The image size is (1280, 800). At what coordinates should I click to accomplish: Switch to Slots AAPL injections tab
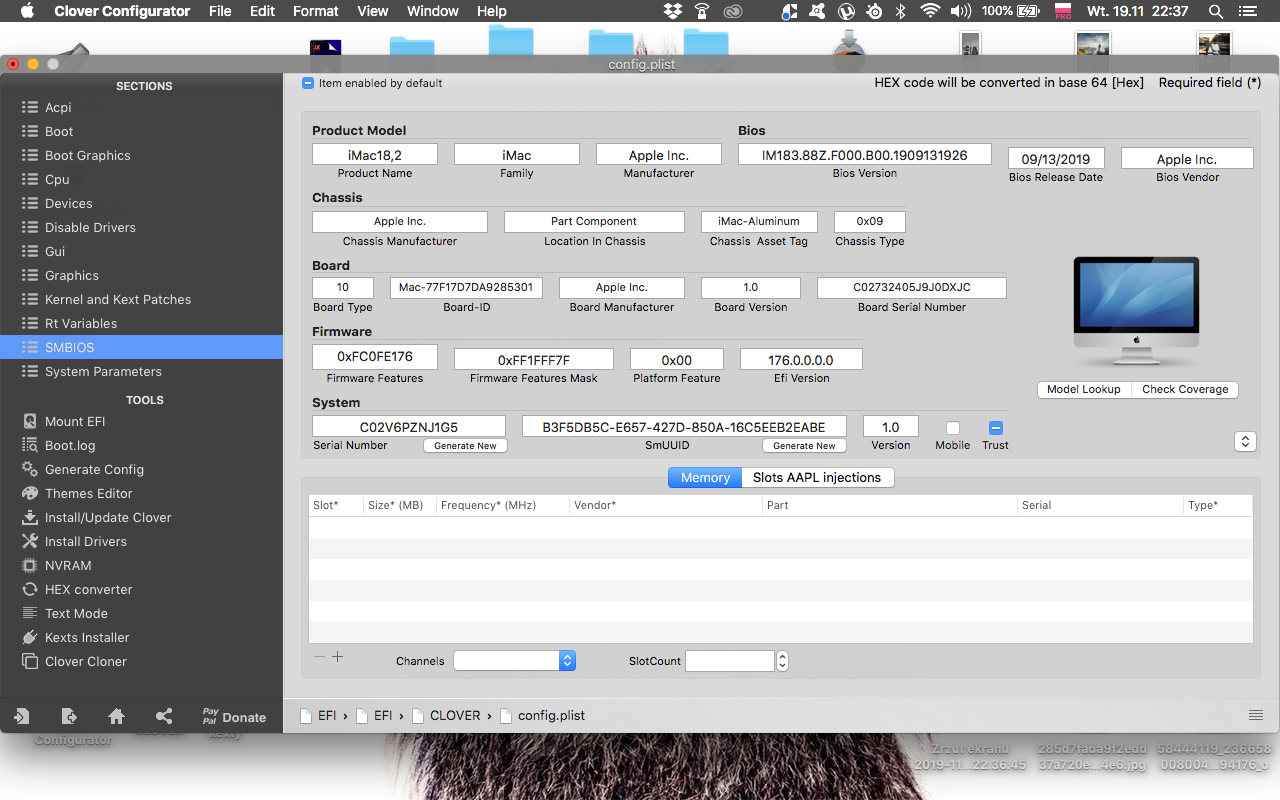pos(816,477)
